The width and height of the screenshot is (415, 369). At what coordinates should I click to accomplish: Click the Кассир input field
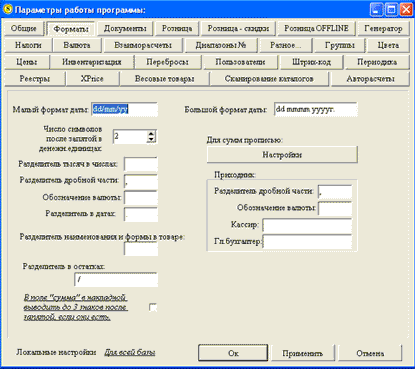pos(307,225)
